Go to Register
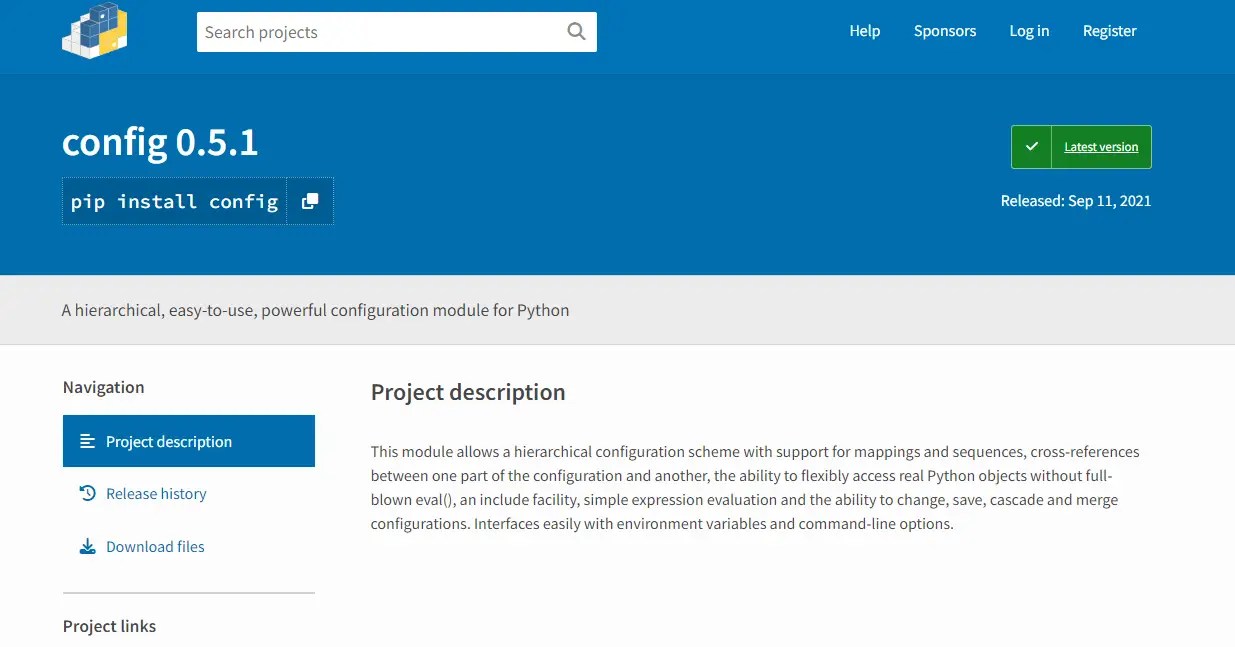 point(1110,31)
